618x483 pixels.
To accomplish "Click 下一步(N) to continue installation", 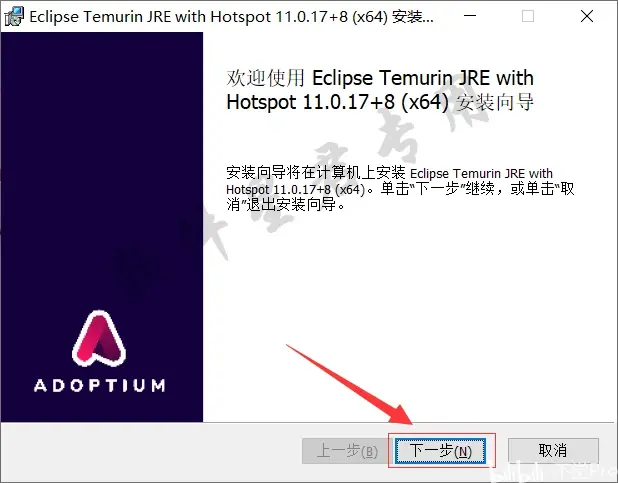I will [x=441, y=450].
